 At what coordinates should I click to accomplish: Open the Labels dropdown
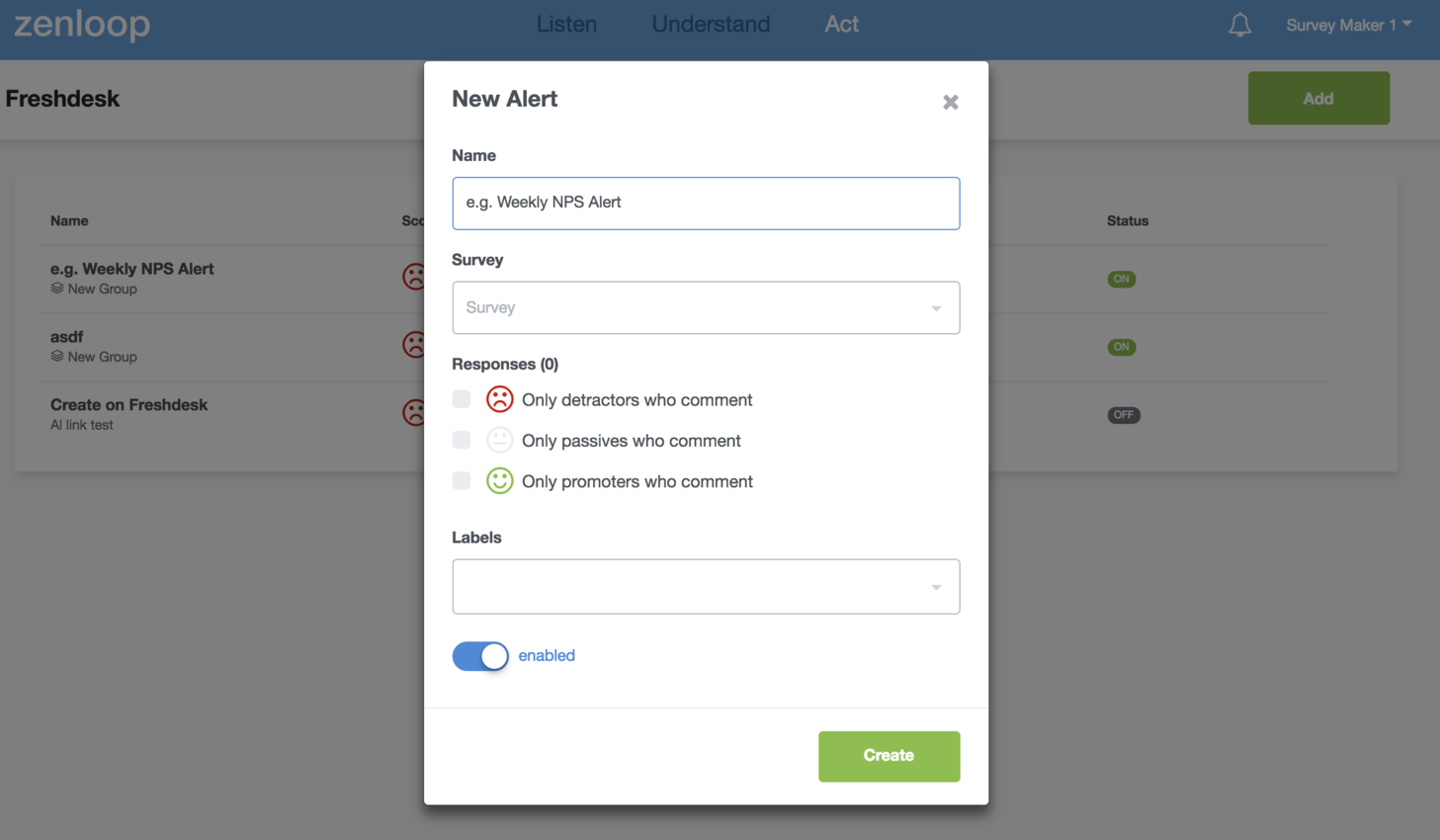(x=706, y=586)
